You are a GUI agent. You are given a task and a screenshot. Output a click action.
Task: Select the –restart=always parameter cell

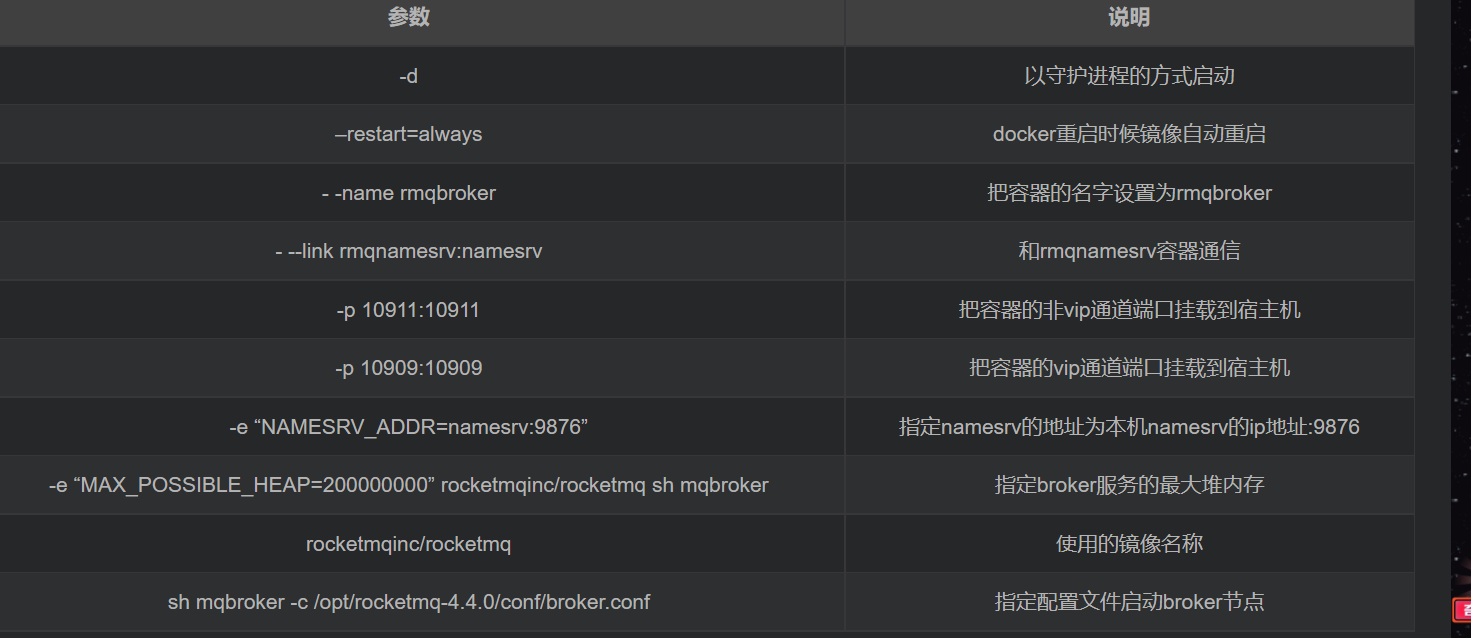point(408,134)
